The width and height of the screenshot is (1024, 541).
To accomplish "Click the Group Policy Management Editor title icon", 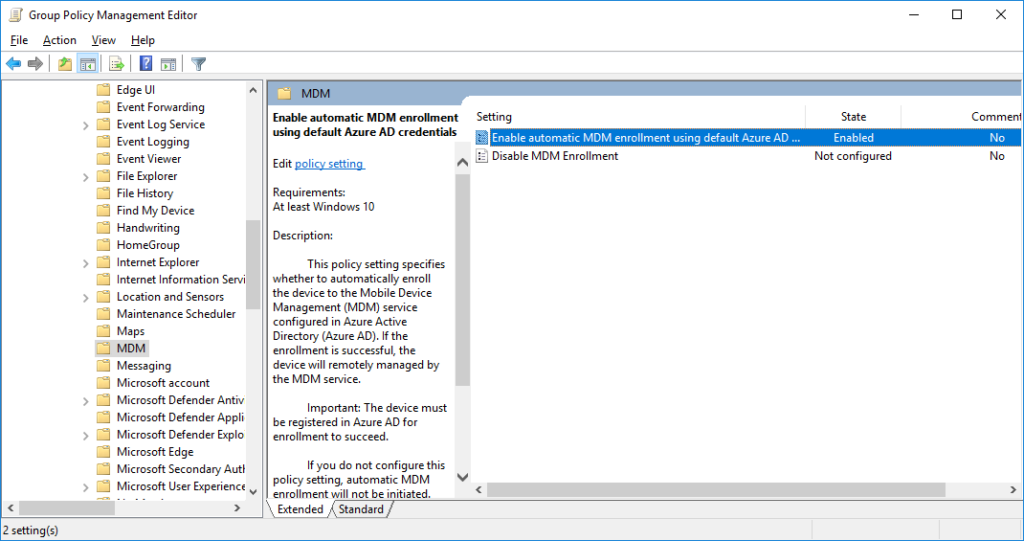I will pos(16,14).
